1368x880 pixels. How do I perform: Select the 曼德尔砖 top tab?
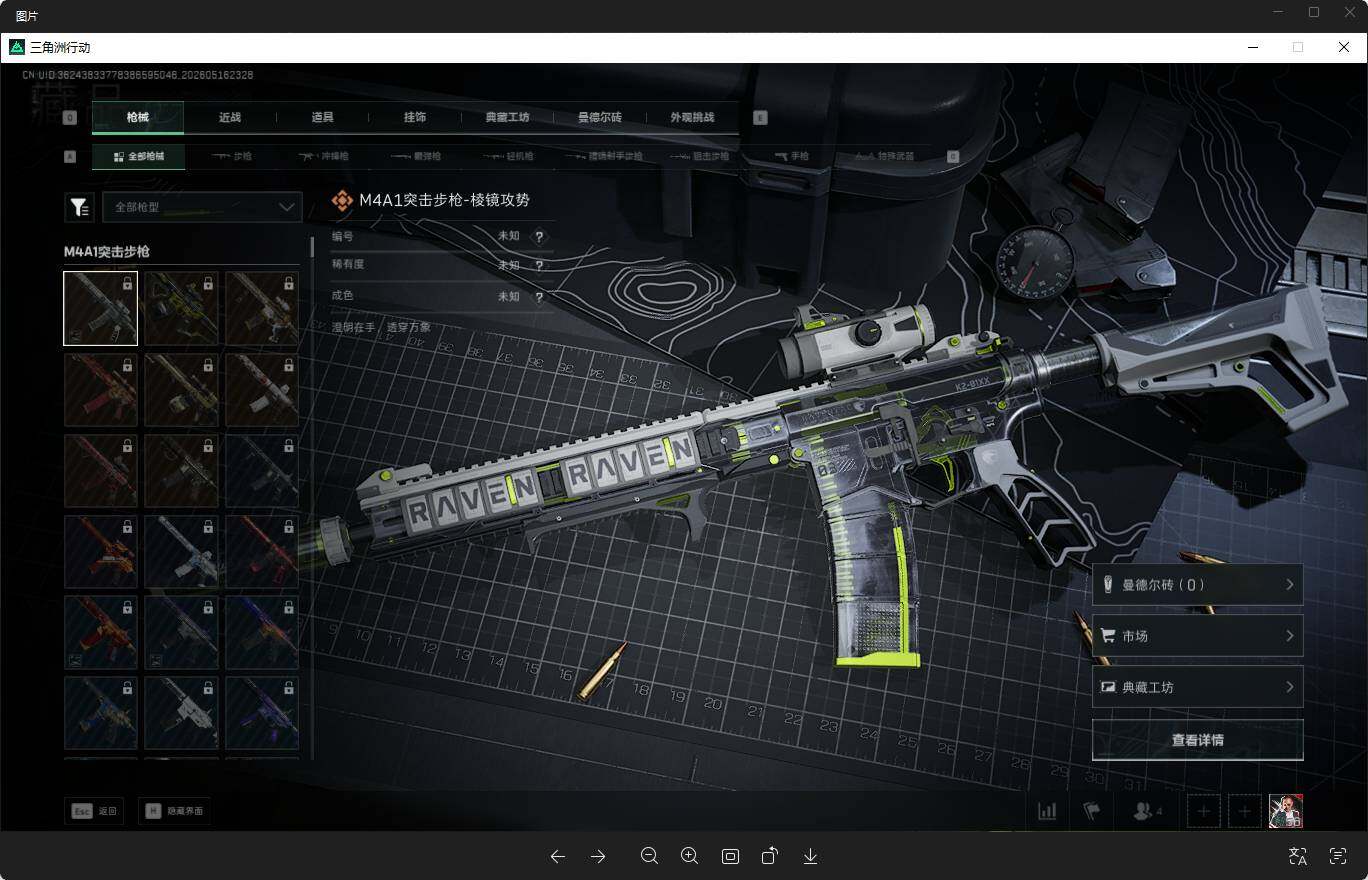tap(600, 117)
